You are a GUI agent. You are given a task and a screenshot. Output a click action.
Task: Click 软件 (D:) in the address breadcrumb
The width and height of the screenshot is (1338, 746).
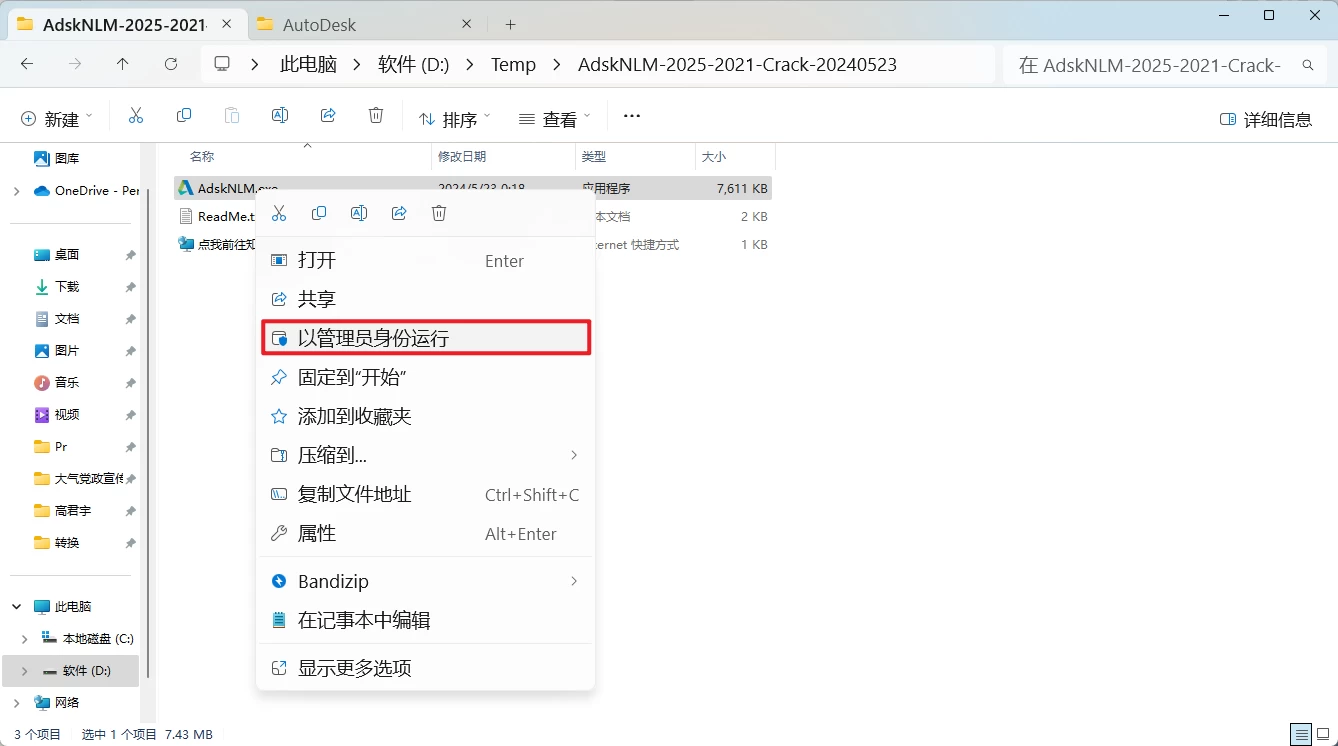click(413, 64)
